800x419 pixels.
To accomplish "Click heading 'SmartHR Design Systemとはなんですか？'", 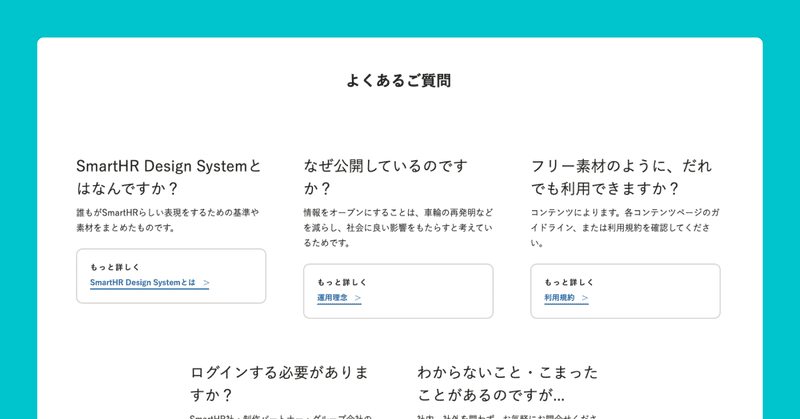I will coord(169,177).
